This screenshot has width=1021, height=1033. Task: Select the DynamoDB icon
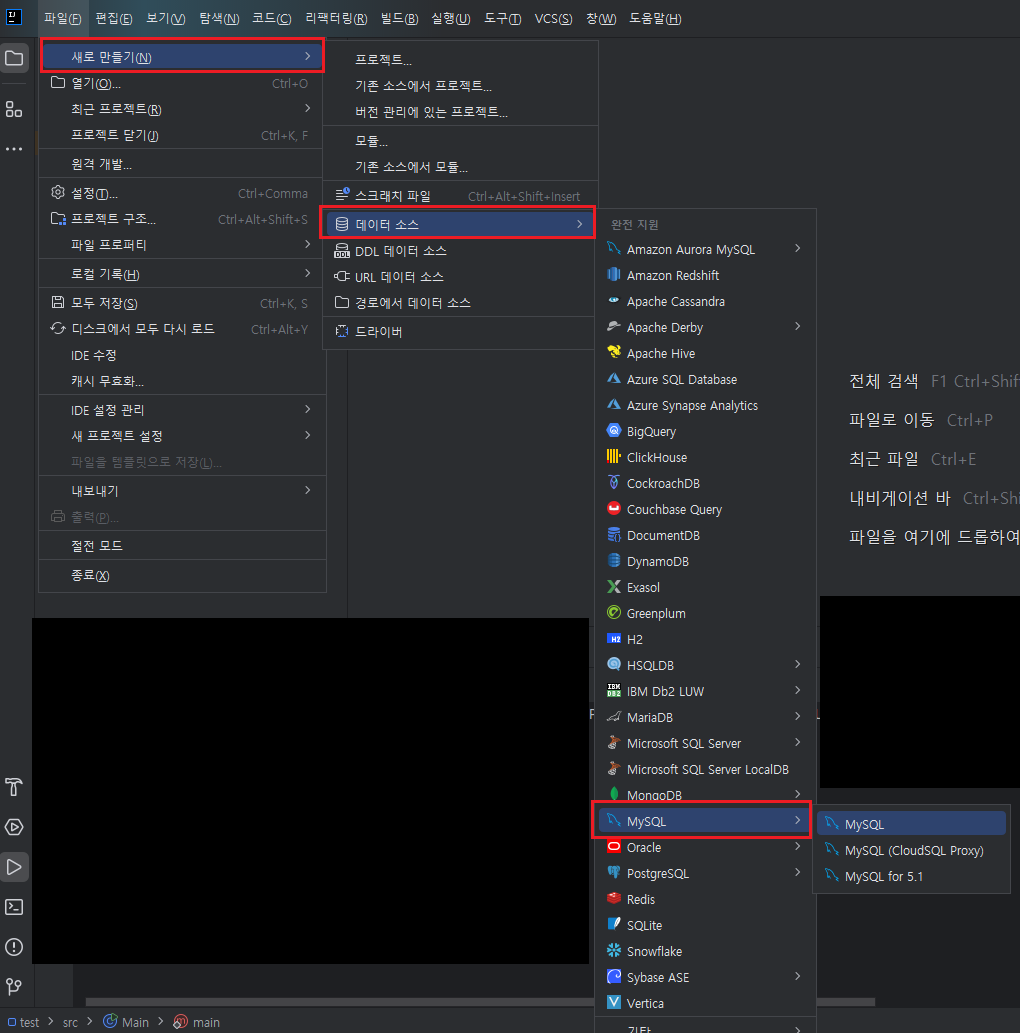point(614,561)
